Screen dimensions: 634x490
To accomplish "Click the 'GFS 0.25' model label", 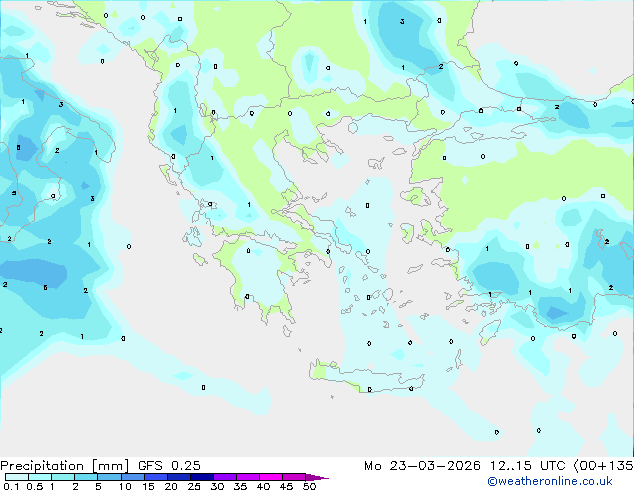I will 169,465.
